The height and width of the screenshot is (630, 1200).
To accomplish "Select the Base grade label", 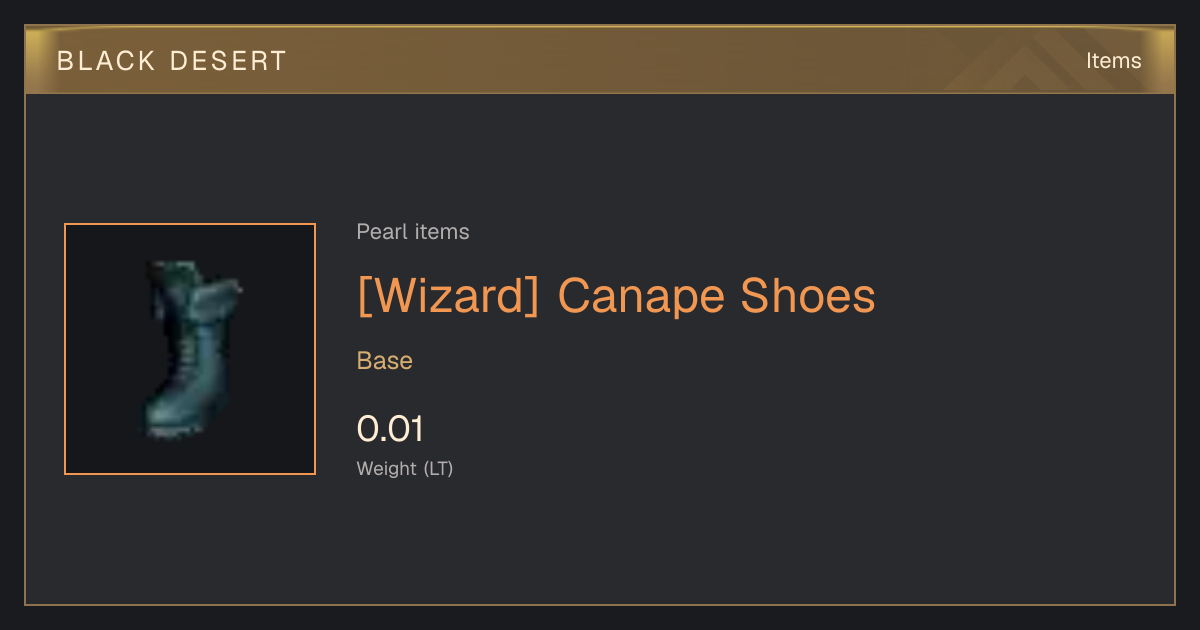I will (385, 361).
